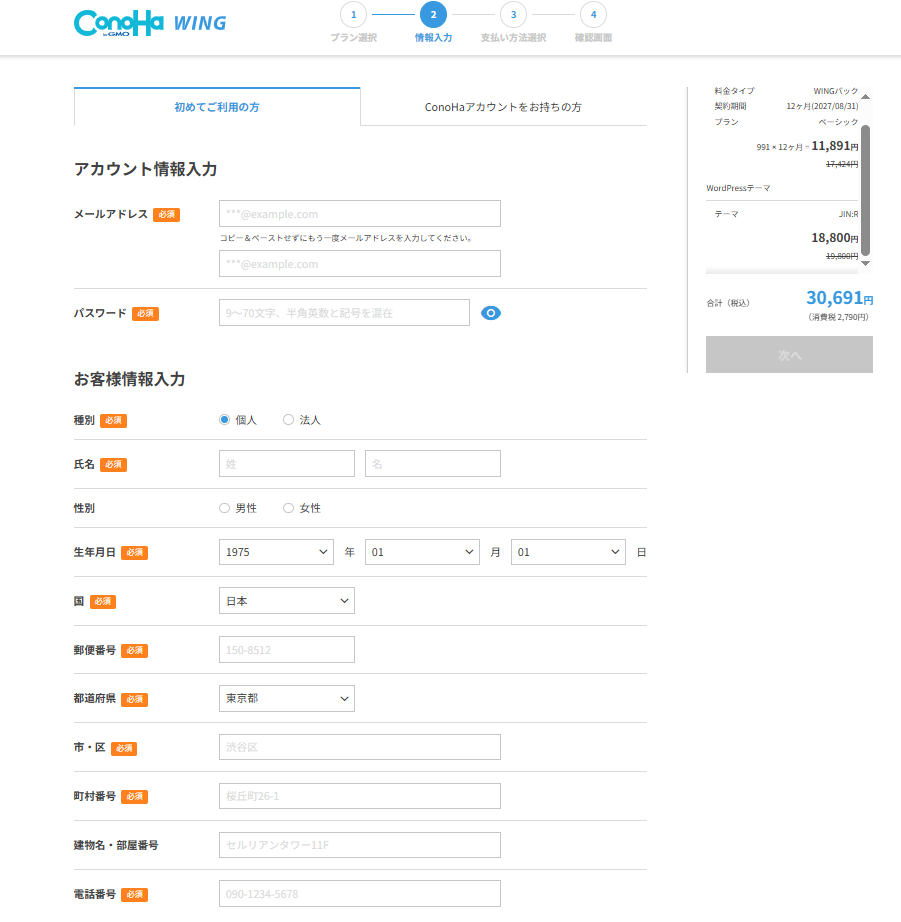Click step 1 プラン選択 circle
This screenshot has height=922, width=901.
pyautogui.click(x=353, y=15)
